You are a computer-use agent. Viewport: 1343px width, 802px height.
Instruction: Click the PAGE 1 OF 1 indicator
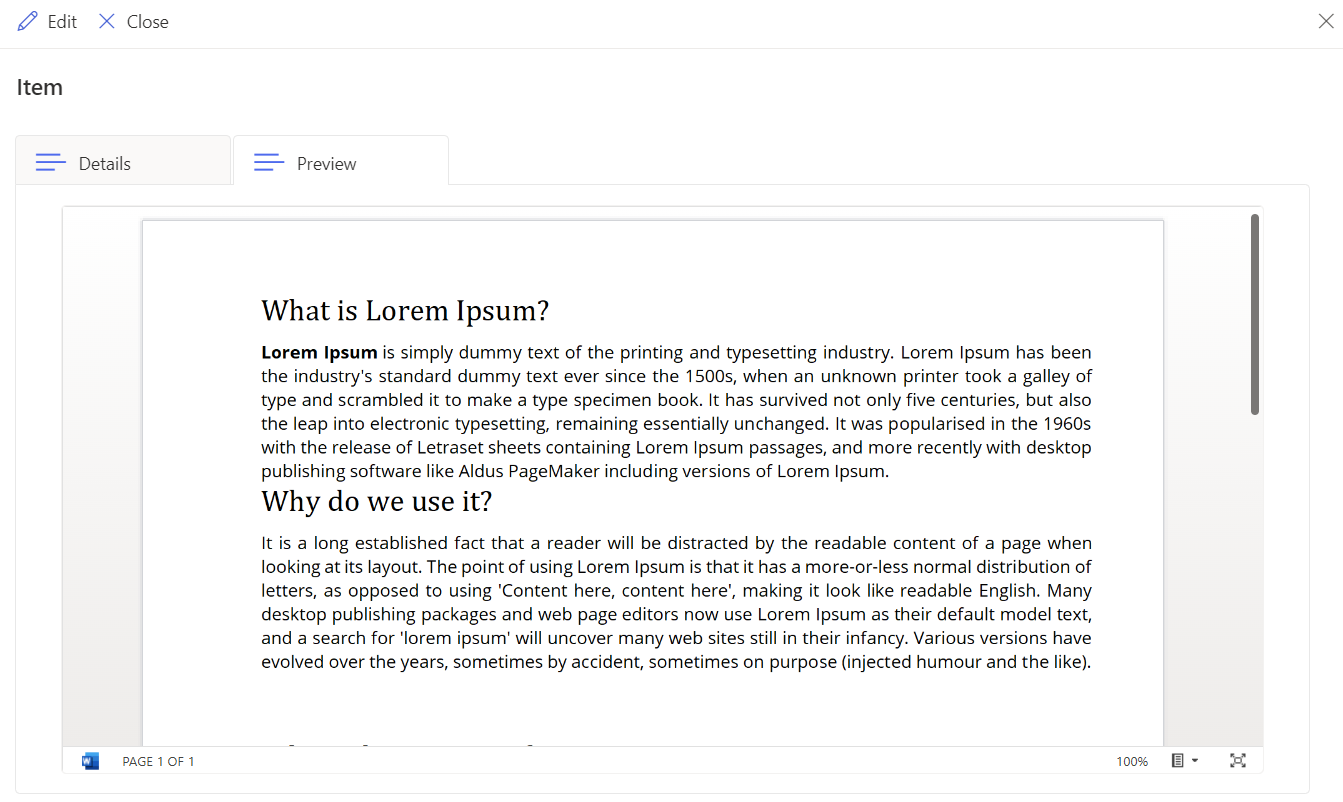(x=158, y=762)
